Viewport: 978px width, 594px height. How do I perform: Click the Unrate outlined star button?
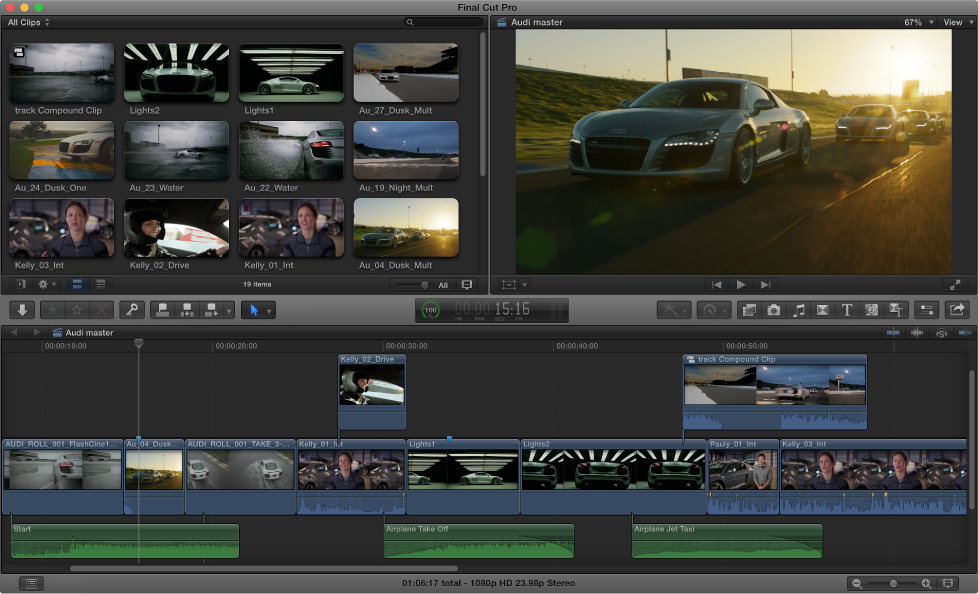77,310
